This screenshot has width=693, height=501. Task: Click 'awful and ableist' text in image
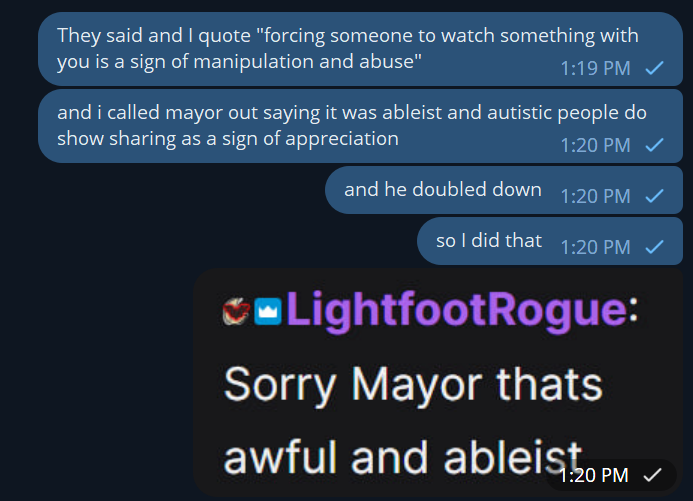(x=403, y=457)
